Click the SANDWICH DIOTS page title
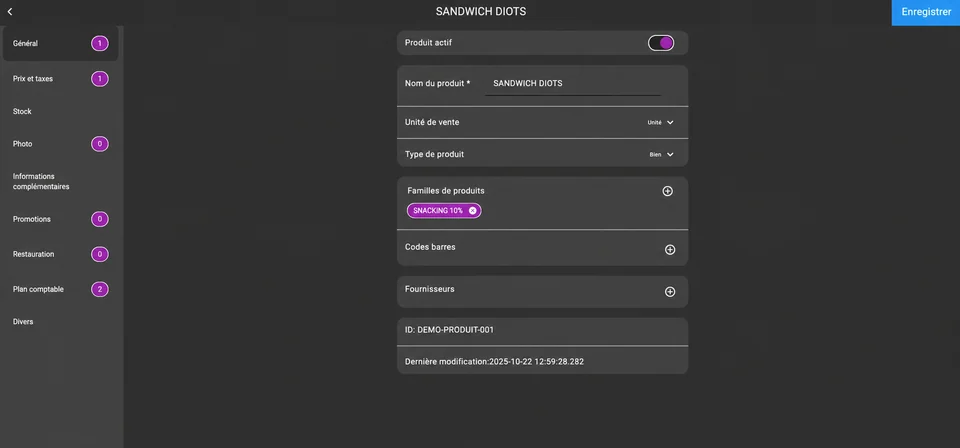Image resolution: width=960 pixels, height=448 pixels. 481,12
